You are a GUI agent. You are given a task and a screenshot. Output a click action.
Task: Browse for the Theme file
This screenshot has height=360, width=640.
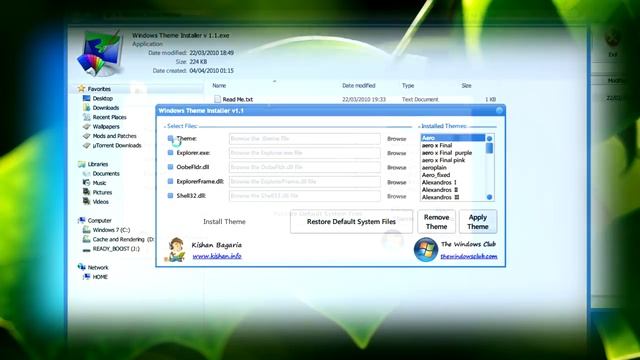[397, 139]
